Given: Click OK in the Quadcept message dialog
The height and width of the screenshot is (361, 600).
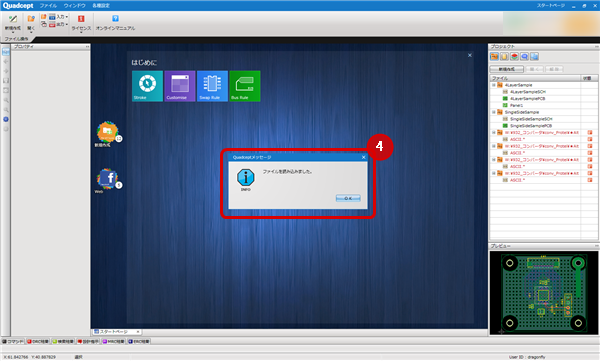Looking at the screenshot, I should point(348,198).
